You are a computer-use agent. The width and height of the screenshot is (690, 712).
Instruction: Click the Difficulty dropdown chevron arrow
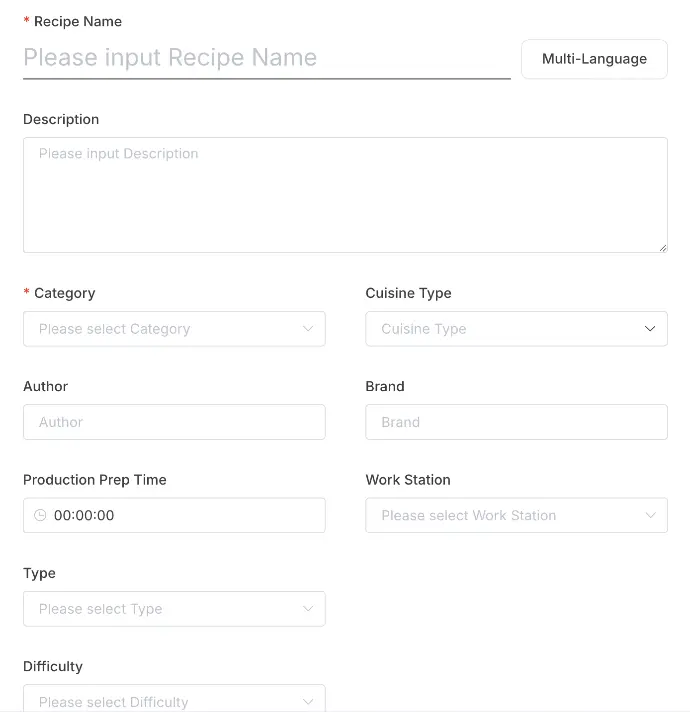click(308, 701)
